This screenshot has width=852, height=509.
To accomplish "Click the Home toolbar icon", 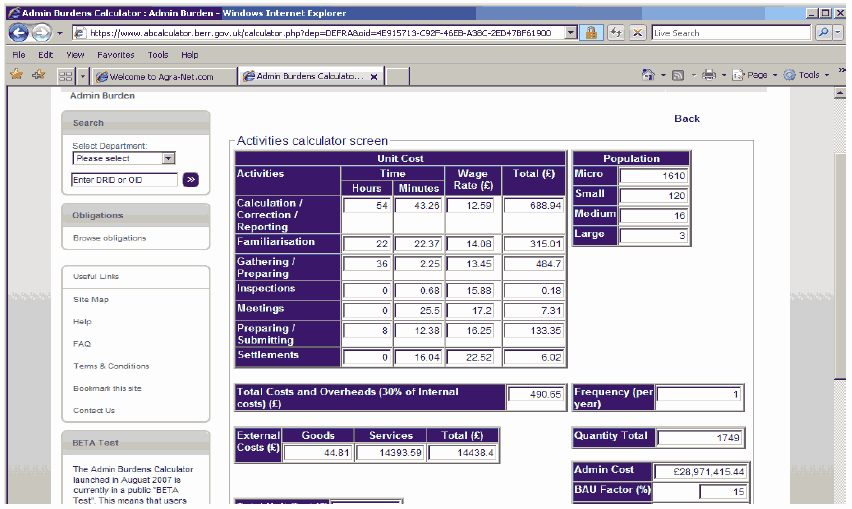I will pos(648,75).
